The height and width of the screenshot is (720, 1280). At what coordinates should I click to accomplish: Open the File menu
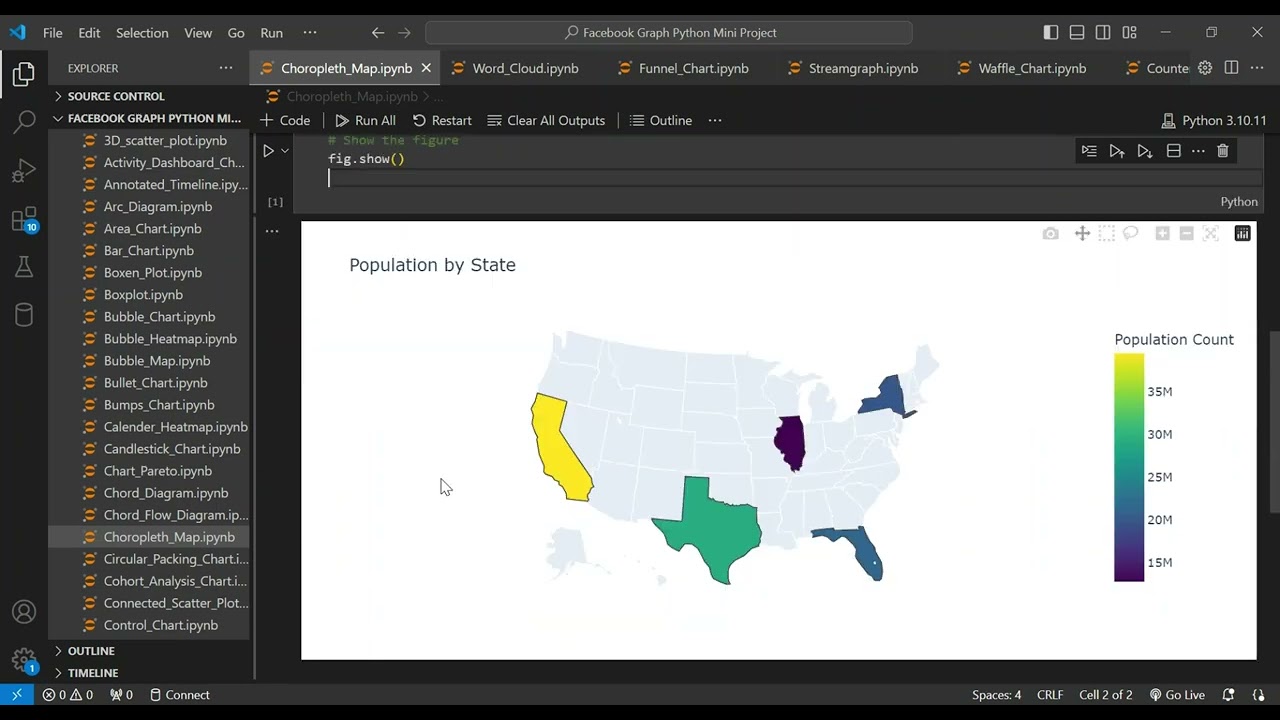pos(53,32)
